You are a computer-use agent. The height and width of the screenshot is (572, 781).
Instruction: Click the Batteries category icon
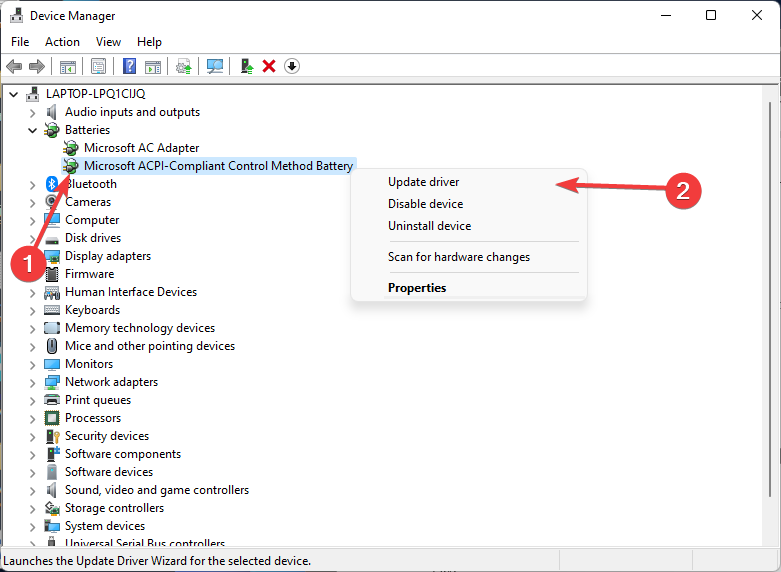pos(52,130)
